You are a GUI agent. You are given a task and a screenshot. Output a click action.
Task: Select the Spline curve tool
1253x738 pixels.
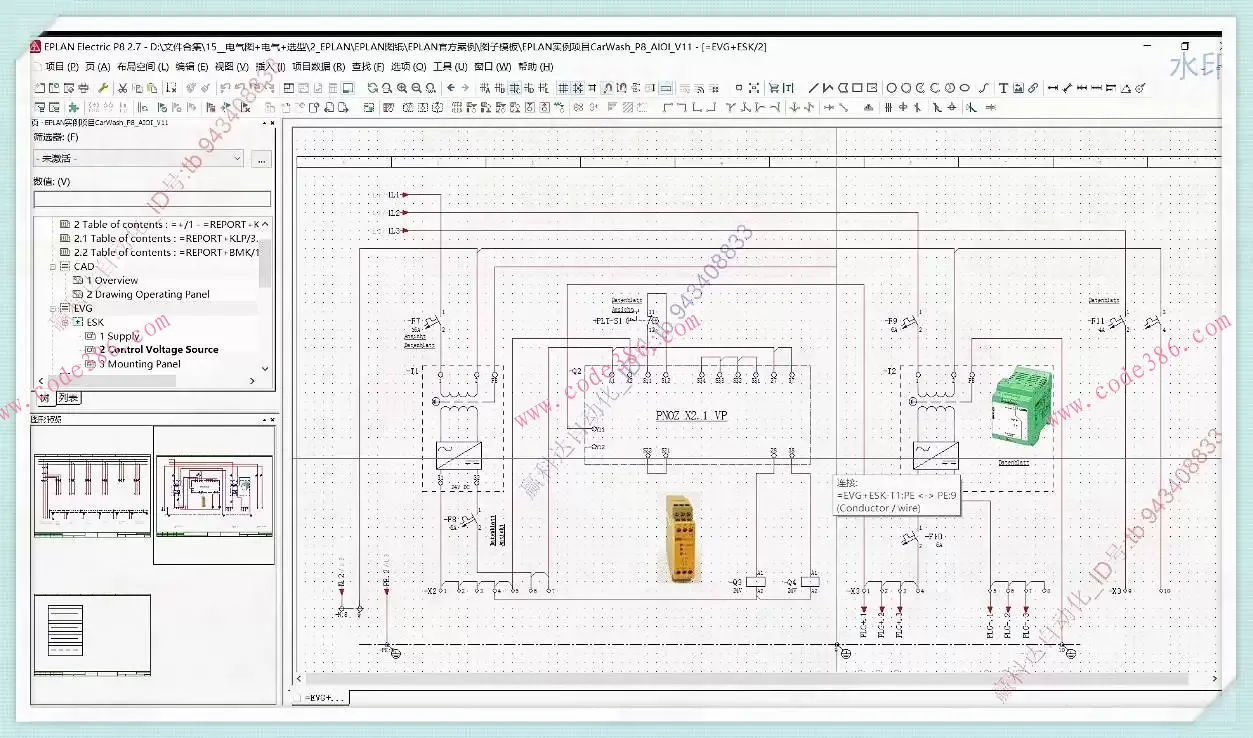[x=982, y=88]
